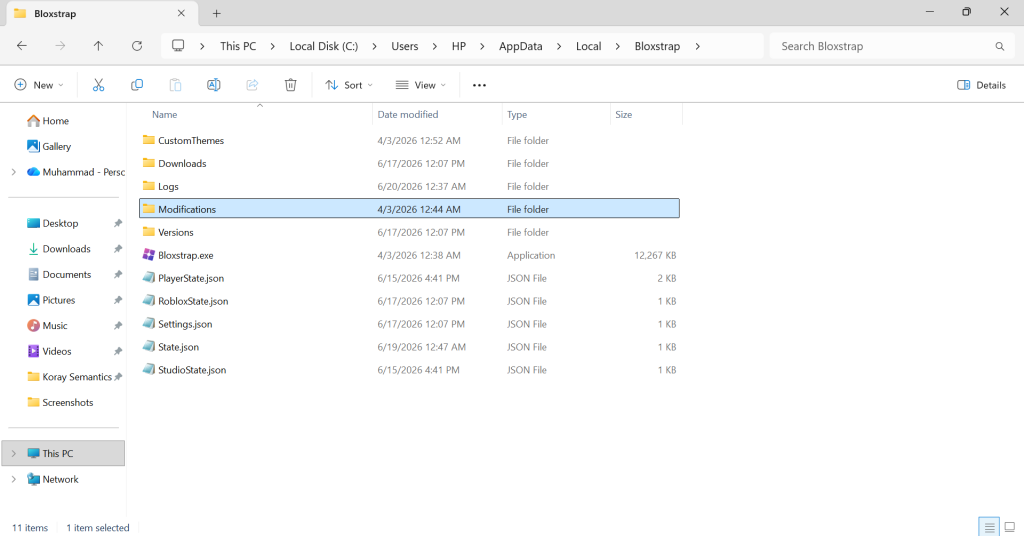Unpin Music using its pin icon

118,326
